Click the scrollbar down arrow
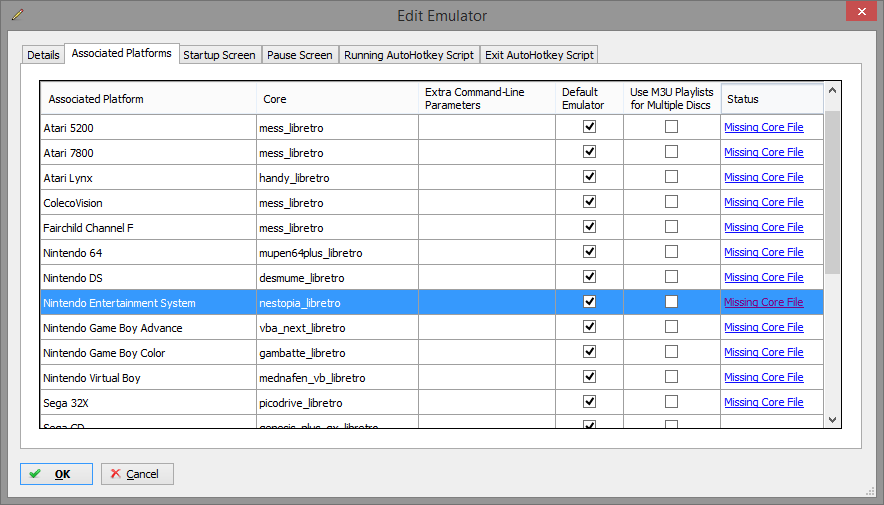Viewport: 884px width, 505px height. point(832,420)
